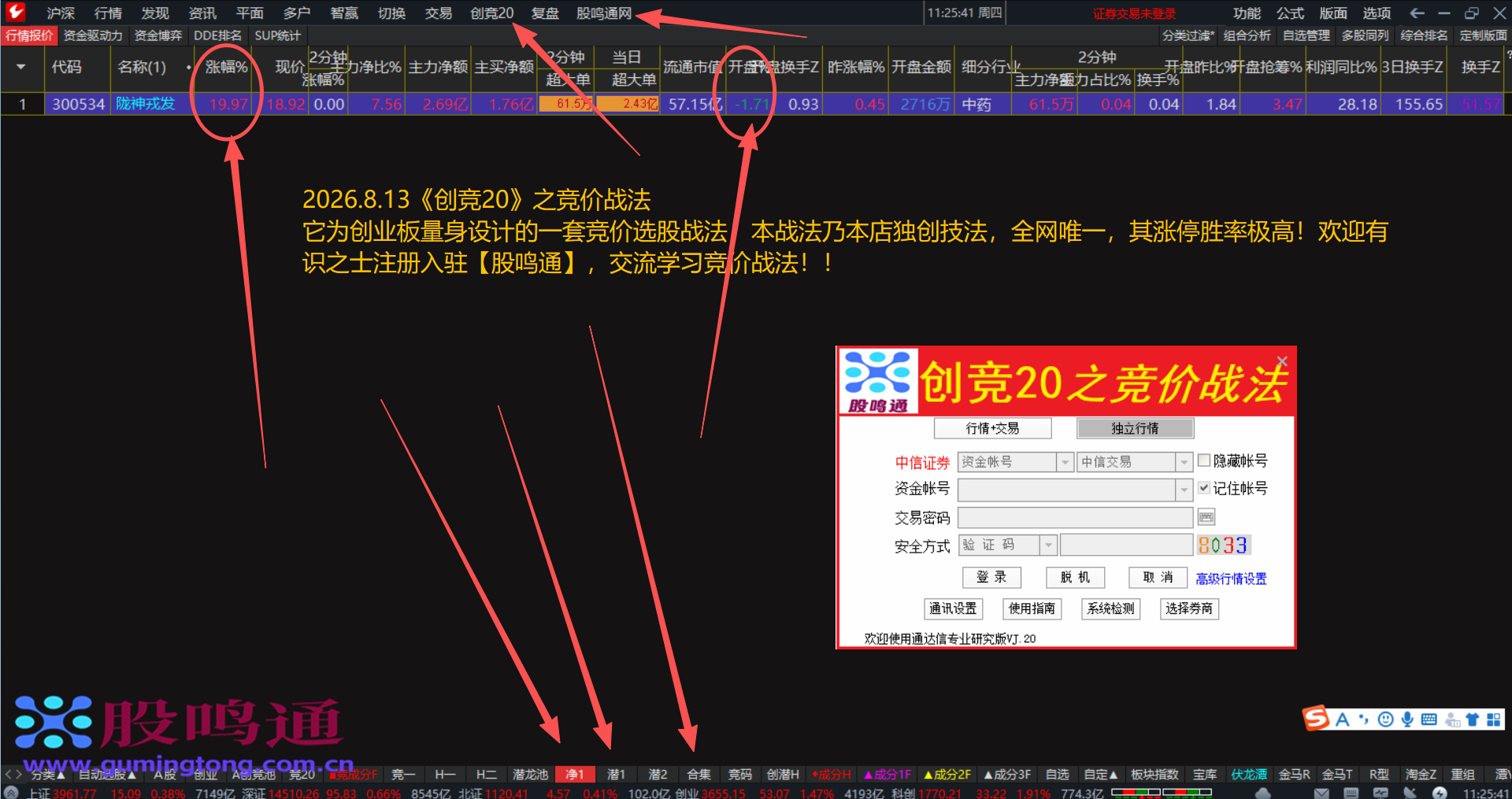
Task: Click the red app logo icon in the title bar
Action: pos(15,12)
